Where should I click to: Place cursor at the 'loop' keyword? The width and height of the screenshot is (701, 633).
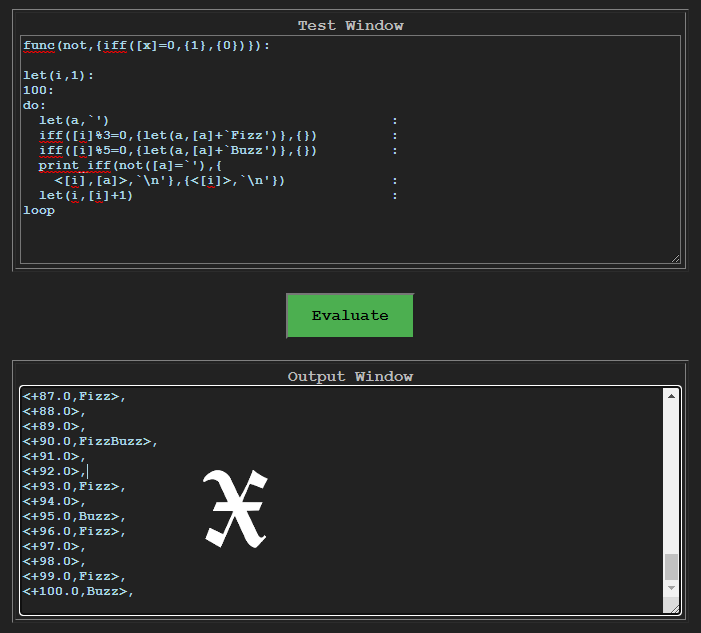coord(39,210)
